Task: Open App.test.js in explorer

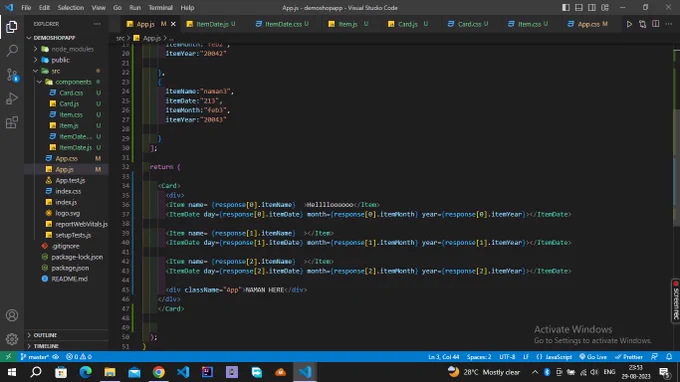Action: 70,180
